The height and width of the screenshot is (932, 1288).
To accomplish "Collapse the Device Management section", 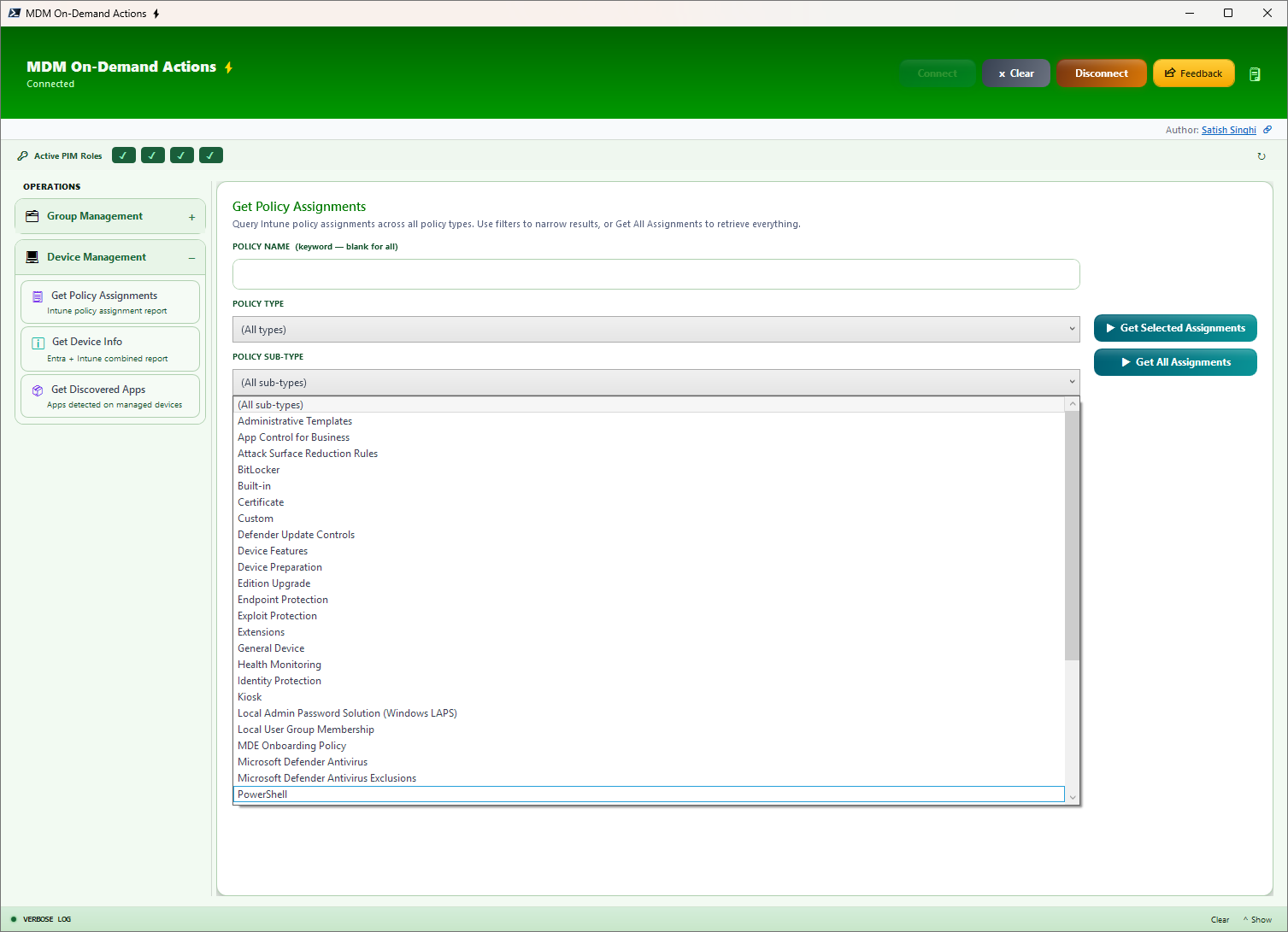I will [x=194, y=256].
